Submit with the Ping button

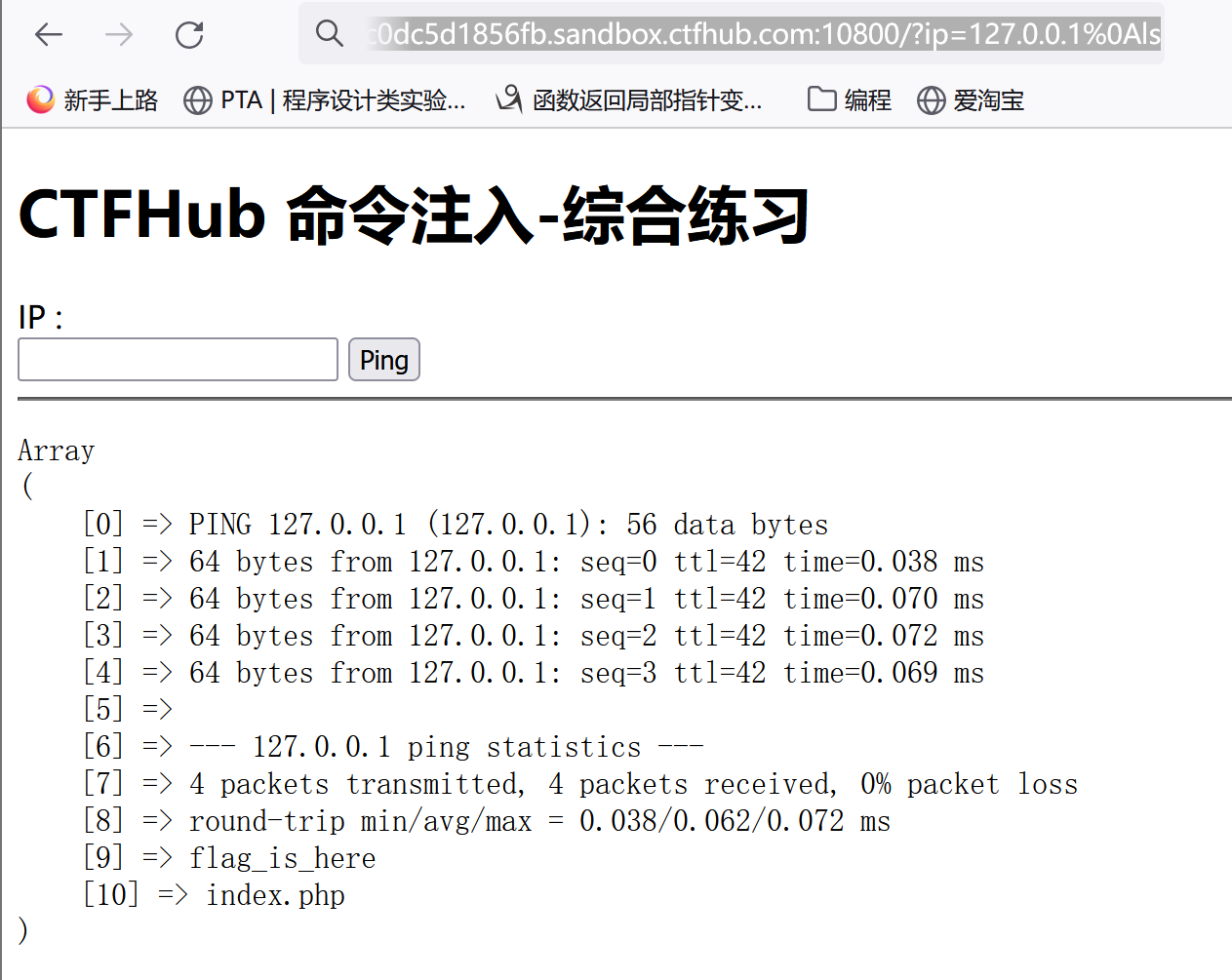coord(384,360)
